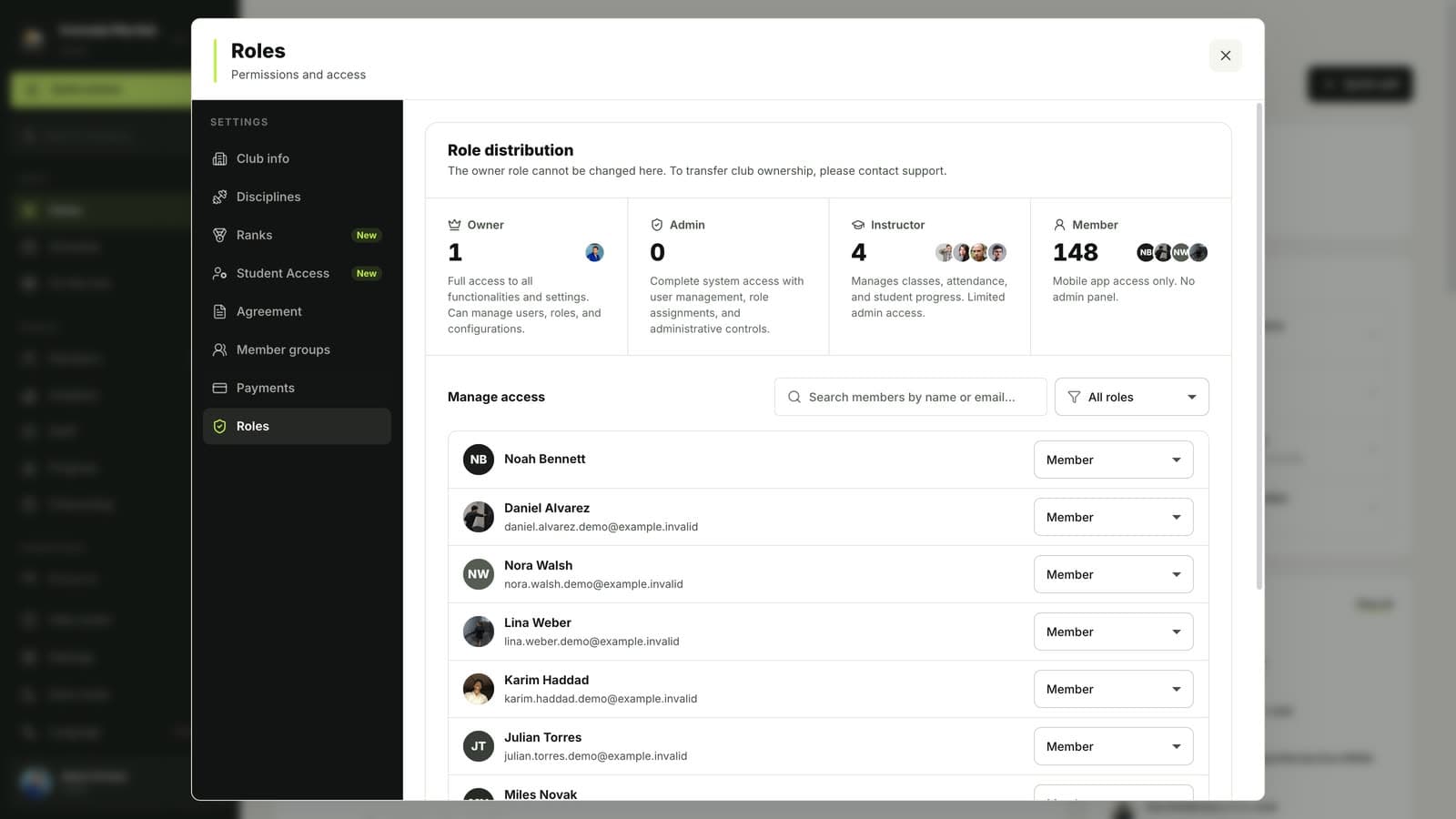Click the Instructor graduation cap icon
This screenshot has width=1456, height=819.
coord(857,225)
